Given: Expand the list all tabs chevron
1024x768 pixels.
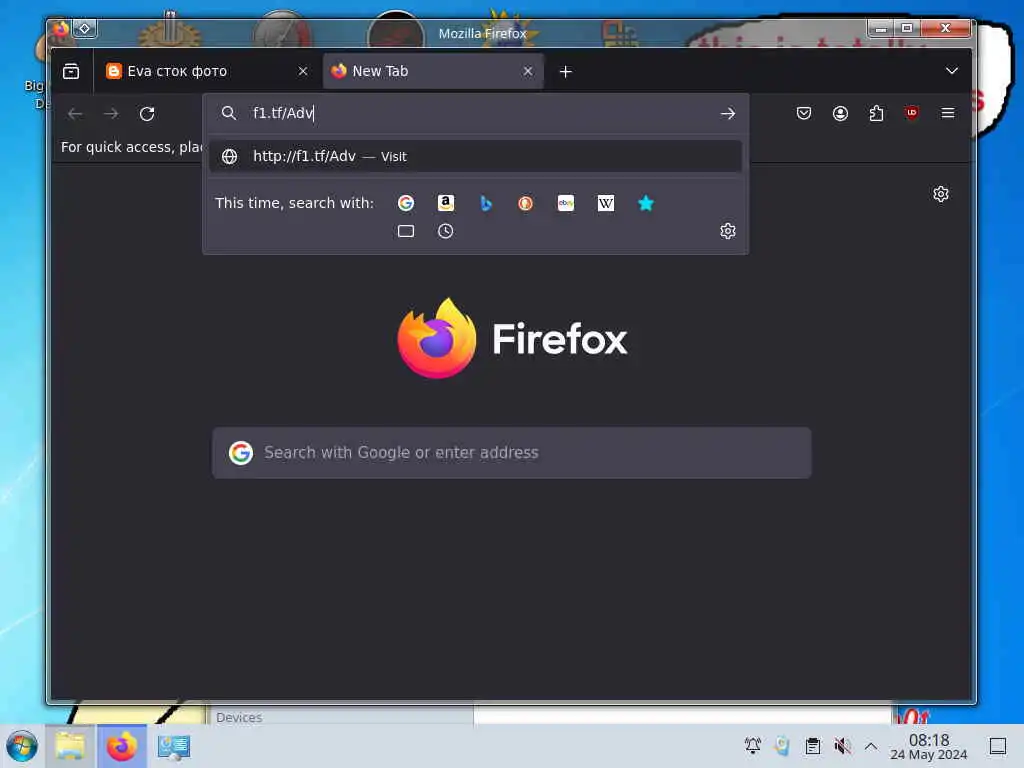Looking at the screenshot, I should pos(952,71).
